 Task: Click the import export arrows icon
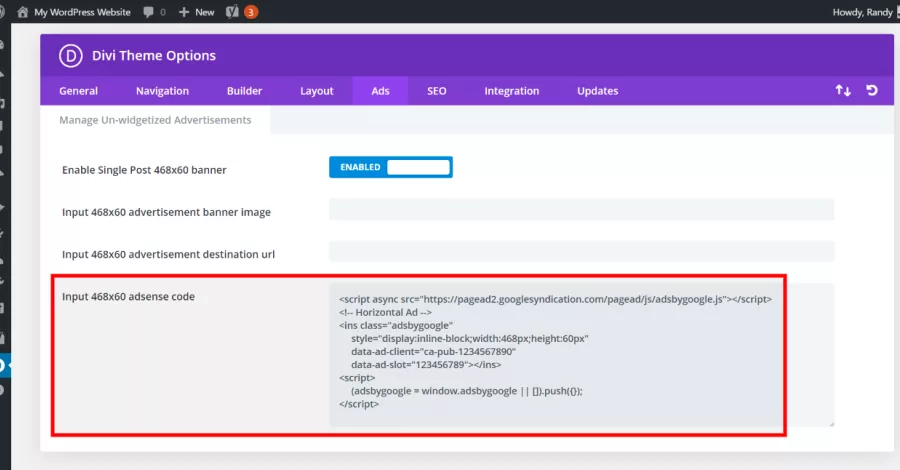(x=843, y=90)
